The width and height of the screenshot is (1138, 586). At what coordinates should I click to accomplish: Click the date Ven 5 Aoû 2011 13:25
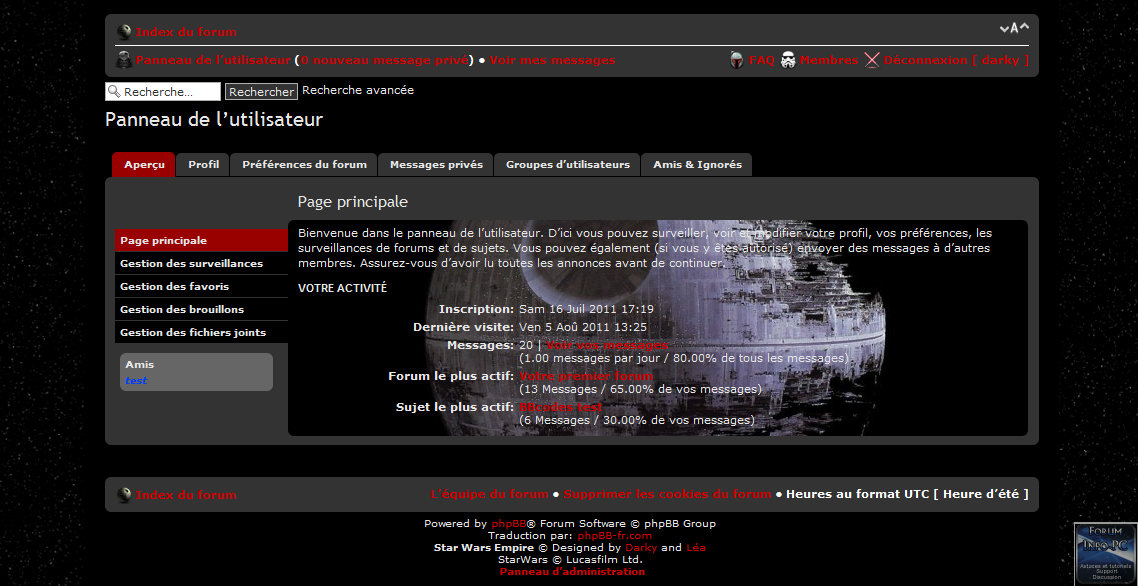pos(583,327)
